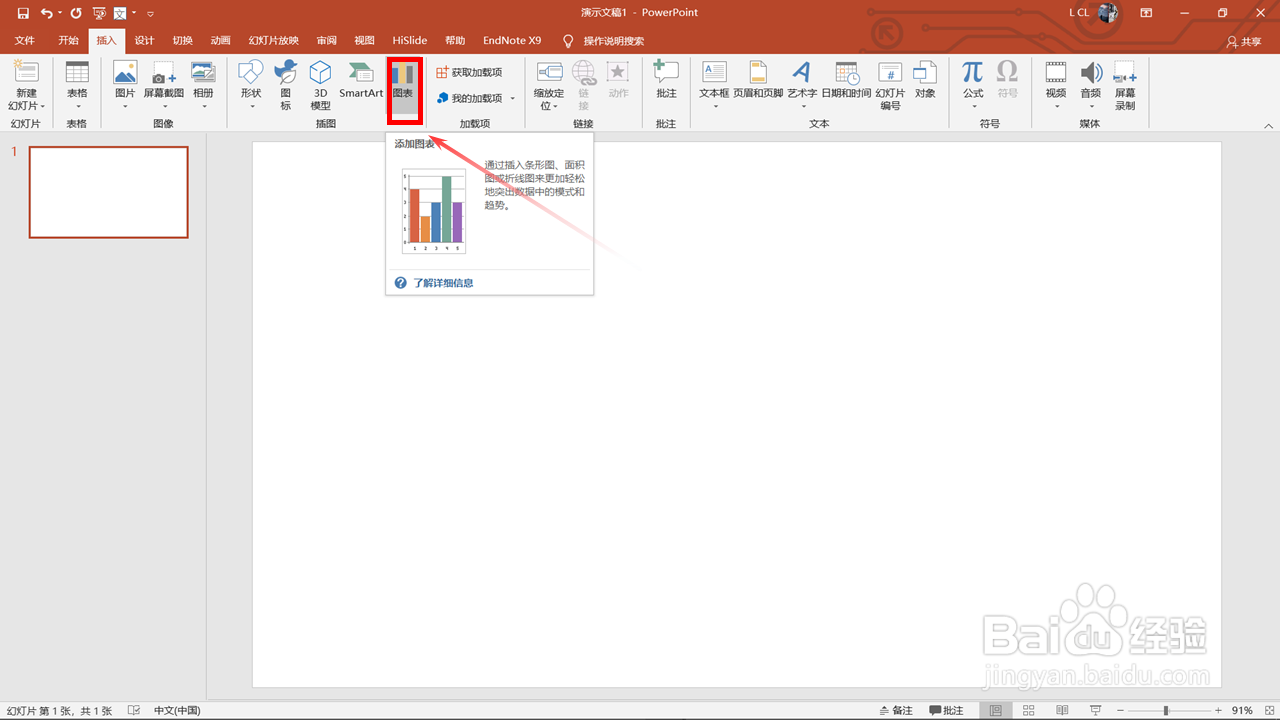Switch to the 开始 tab

click(x=68, y=41)
